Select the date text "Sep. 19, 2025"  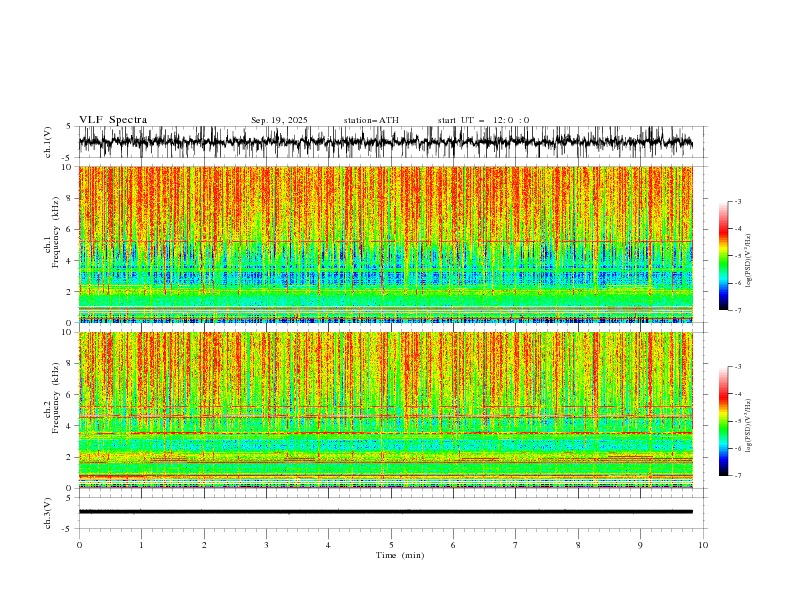pyautogui.click(x=279, y=120)
